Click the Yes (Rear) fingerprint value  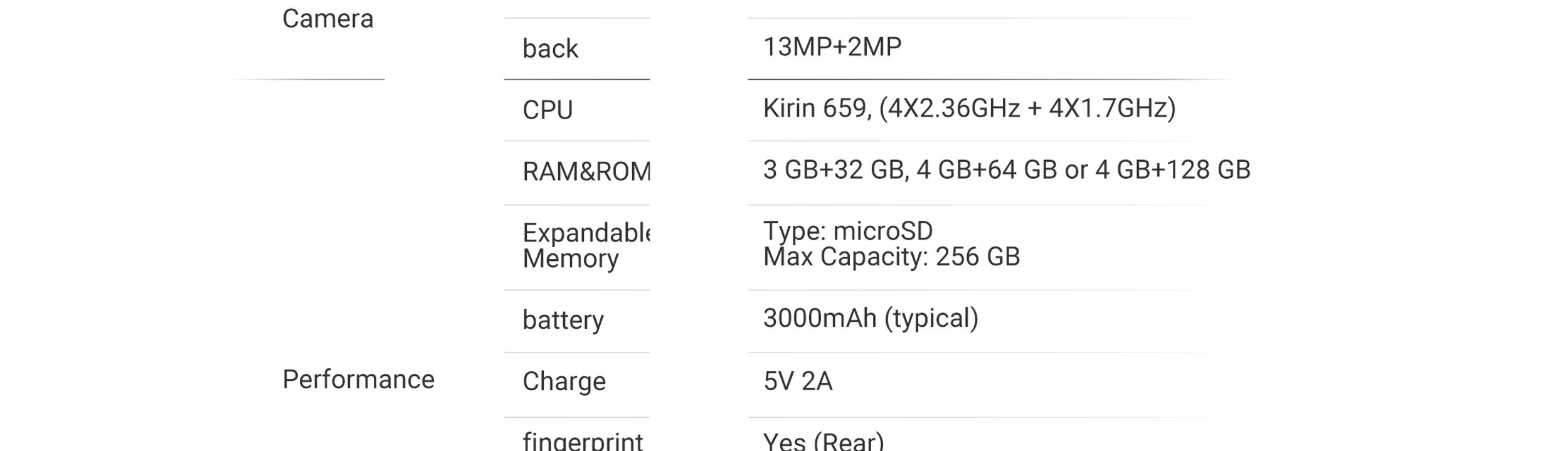[x=824, y=441]
